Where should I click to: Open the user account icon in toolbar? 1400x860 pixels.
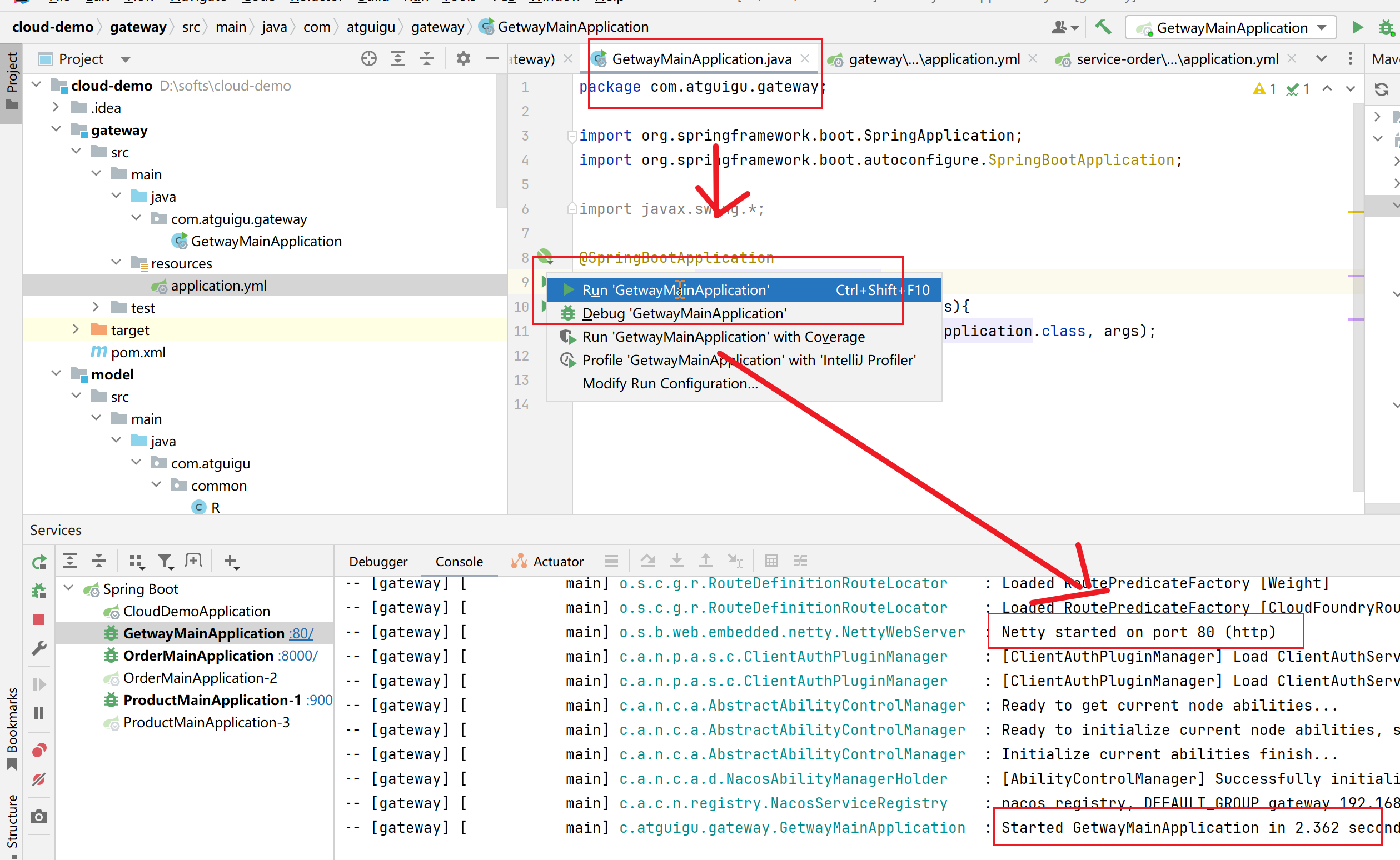point(1063,27)
